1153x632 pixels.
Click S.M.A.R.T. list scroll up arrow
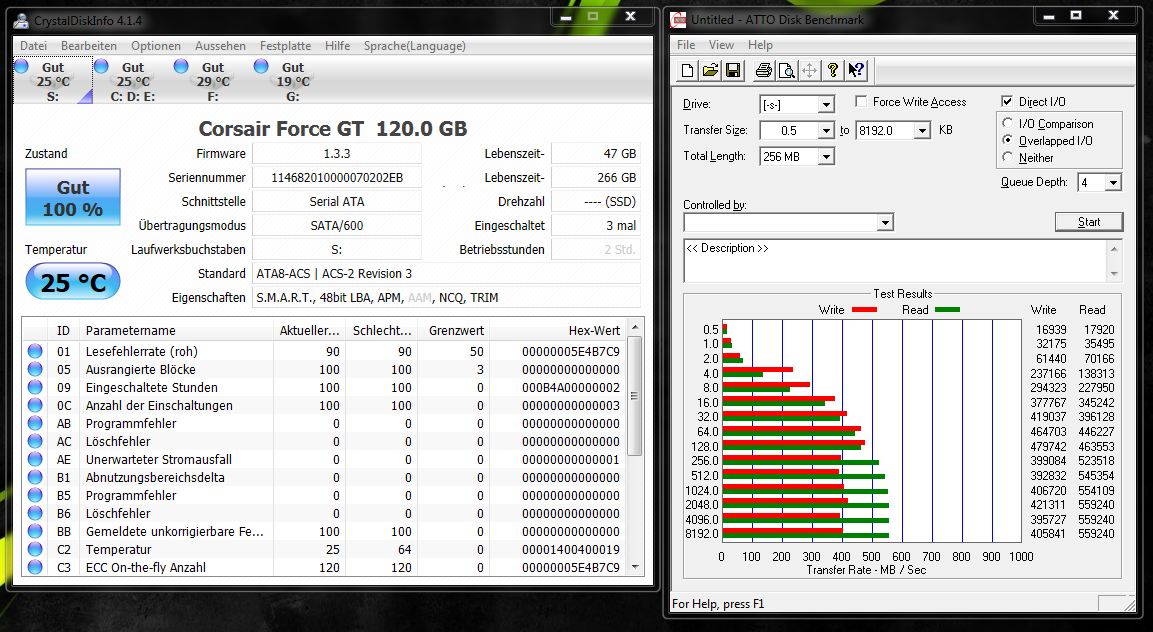(x=635, y=327)
